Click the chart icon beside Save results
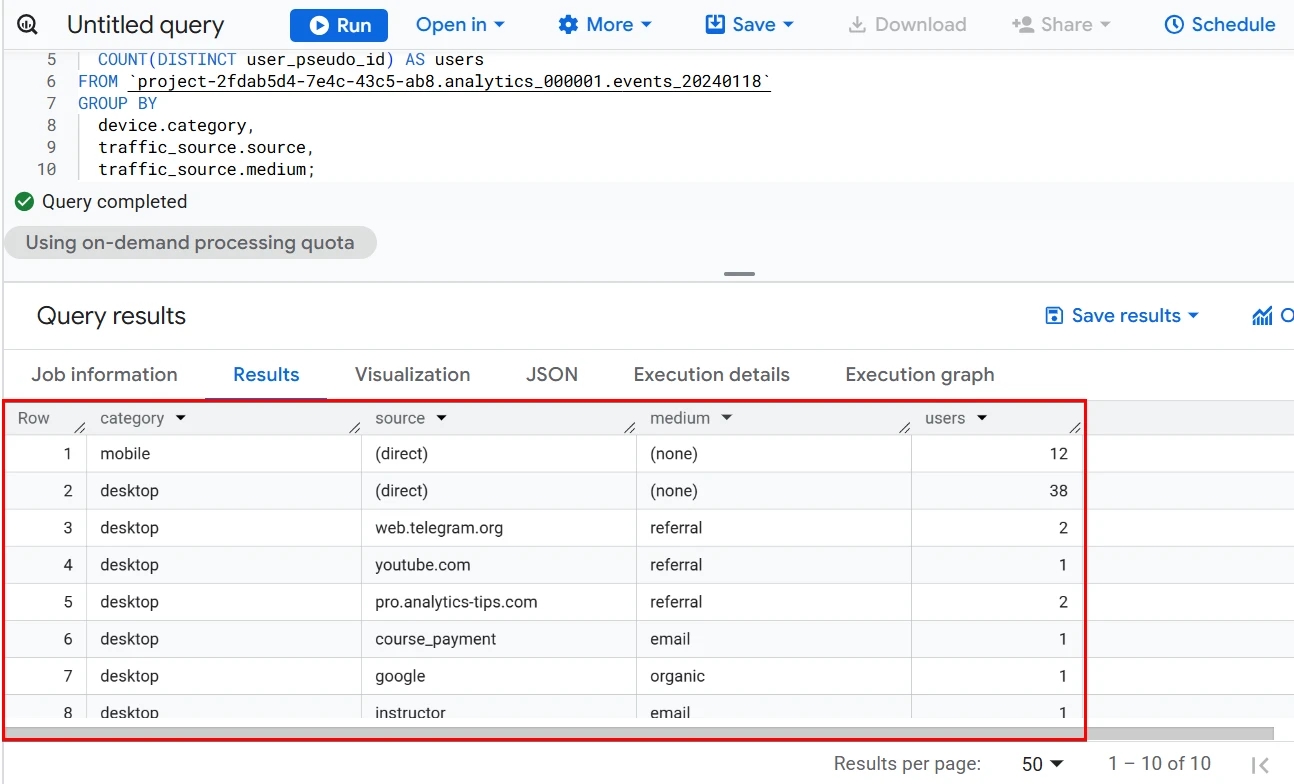1294x784 pixels. click(1262, 316)
